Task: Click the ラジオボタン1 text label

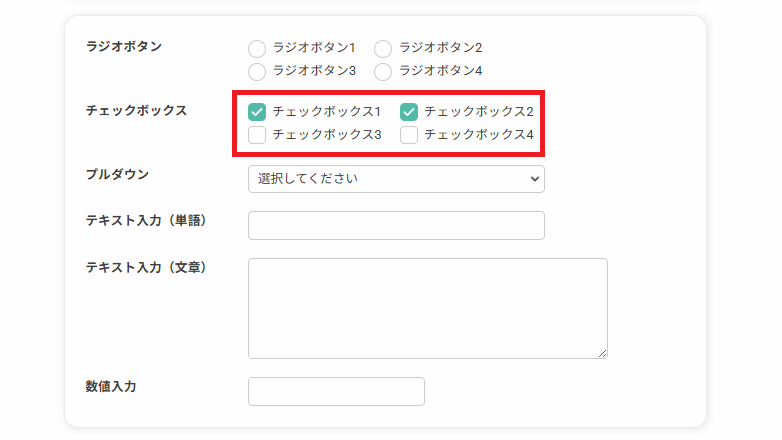Action: click(314, 48)
